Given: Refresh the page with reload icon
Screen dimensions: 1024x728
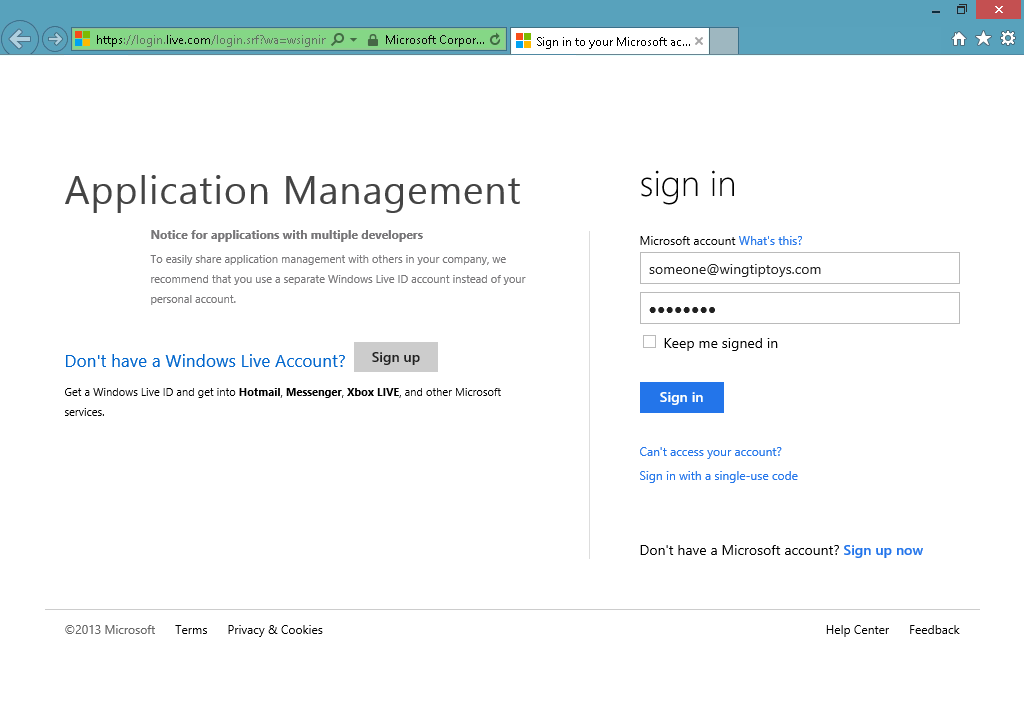Looking at the screenshot, I should pyautogui.click(x=496, y=40).
